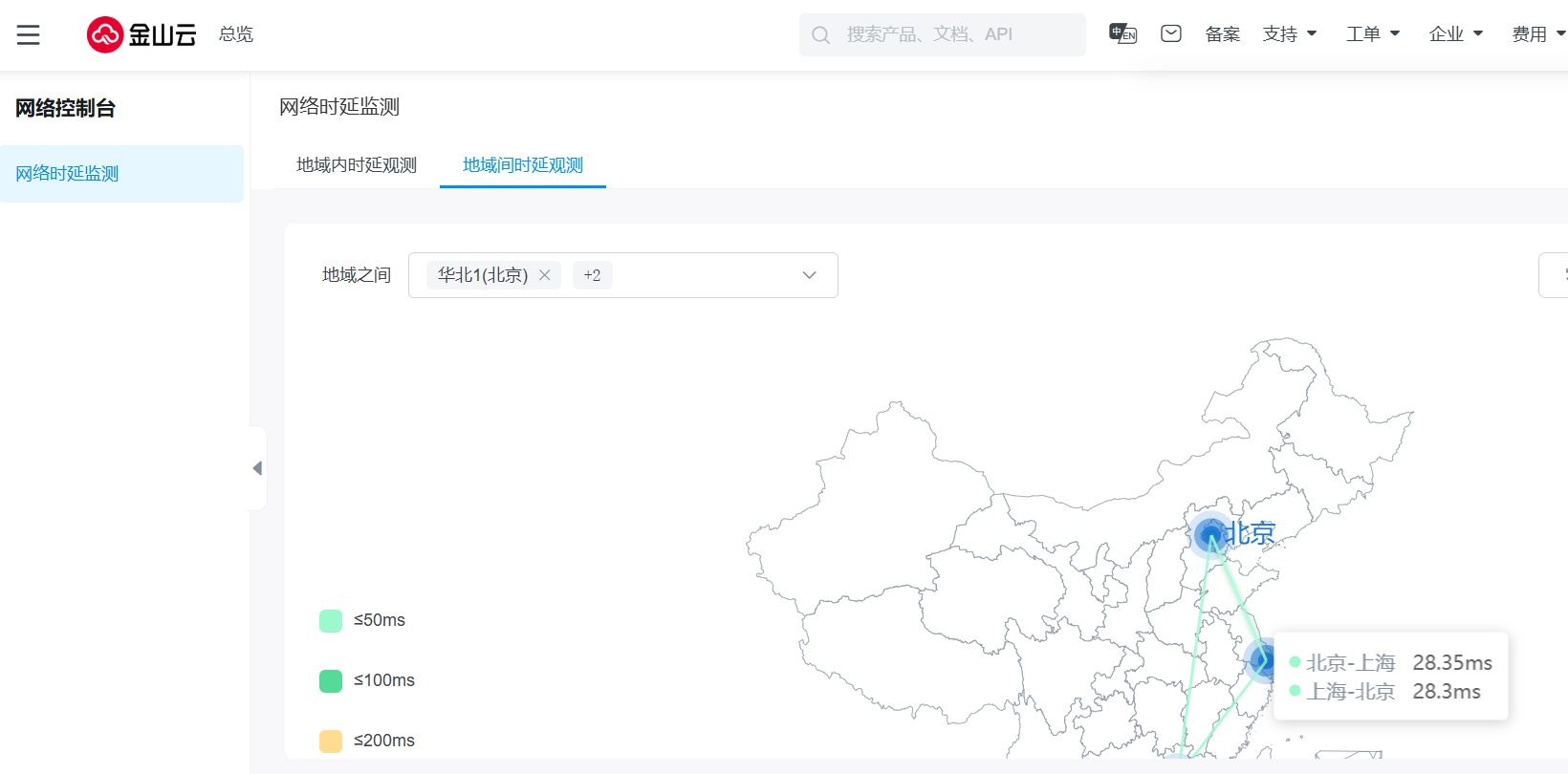Open the hamburger navigation menu
Viewport: 1568px width, 774px height.
tap(29, 35)
